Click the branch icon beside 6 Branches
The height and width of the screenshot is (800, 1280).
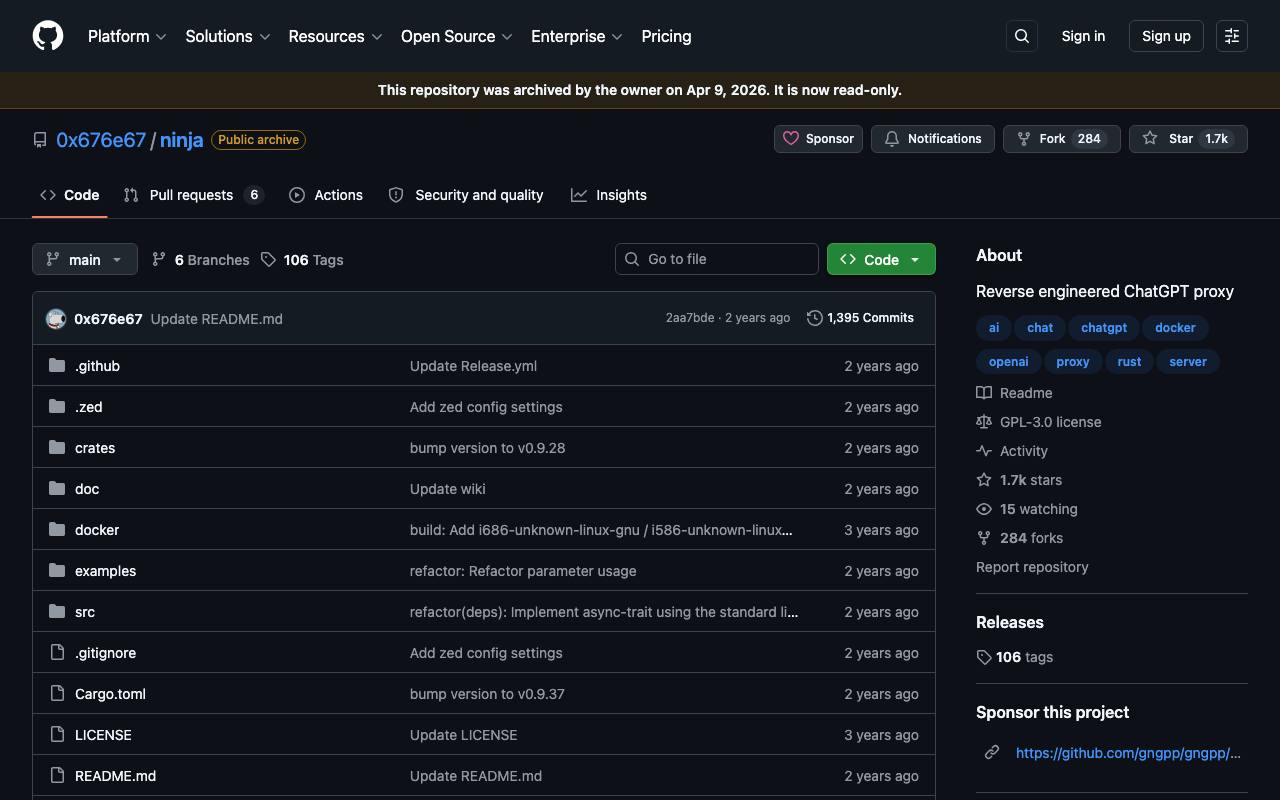[x=159, y=260]
